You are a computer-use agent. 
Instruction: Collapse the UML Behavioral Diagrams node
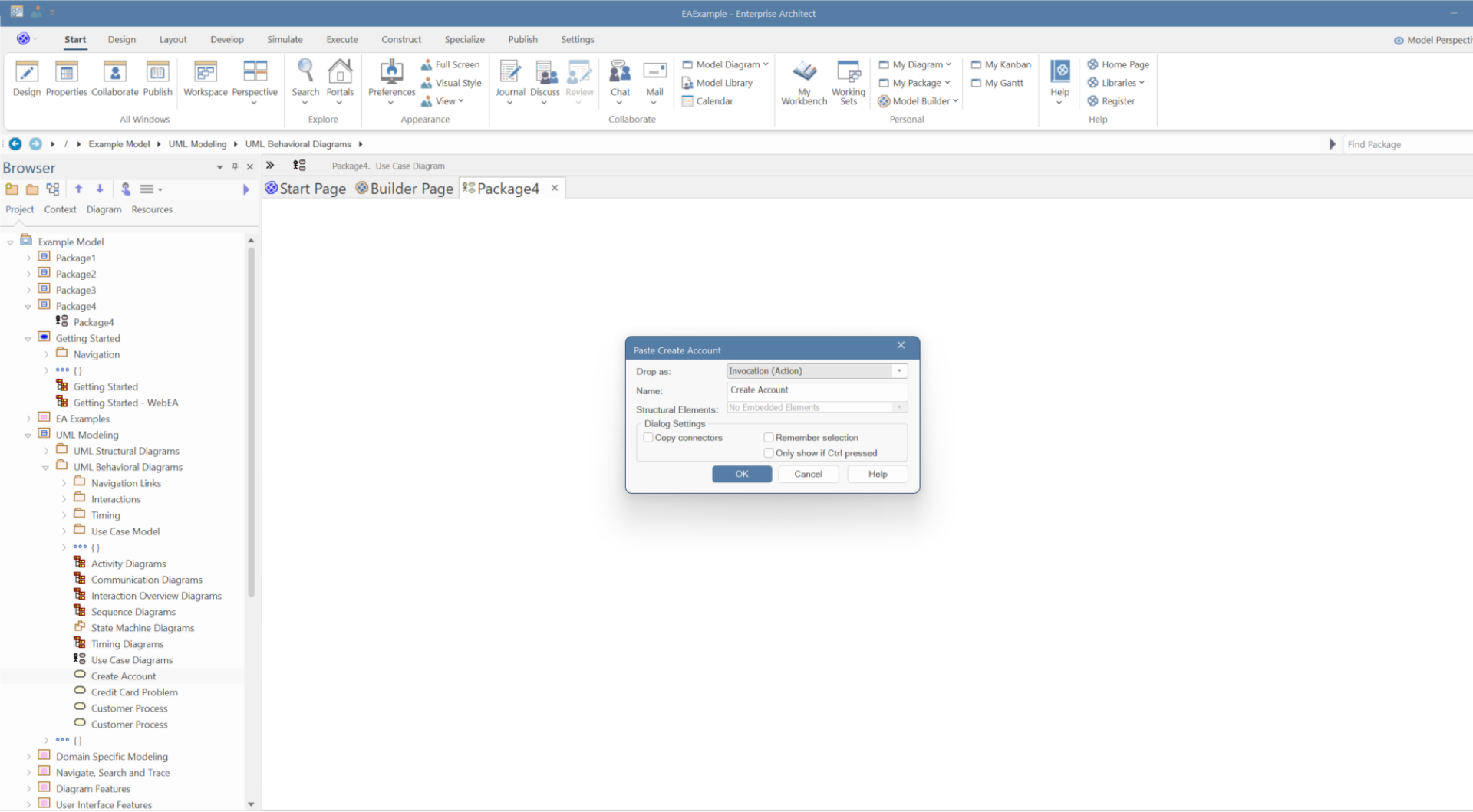[x=46, y=468]
